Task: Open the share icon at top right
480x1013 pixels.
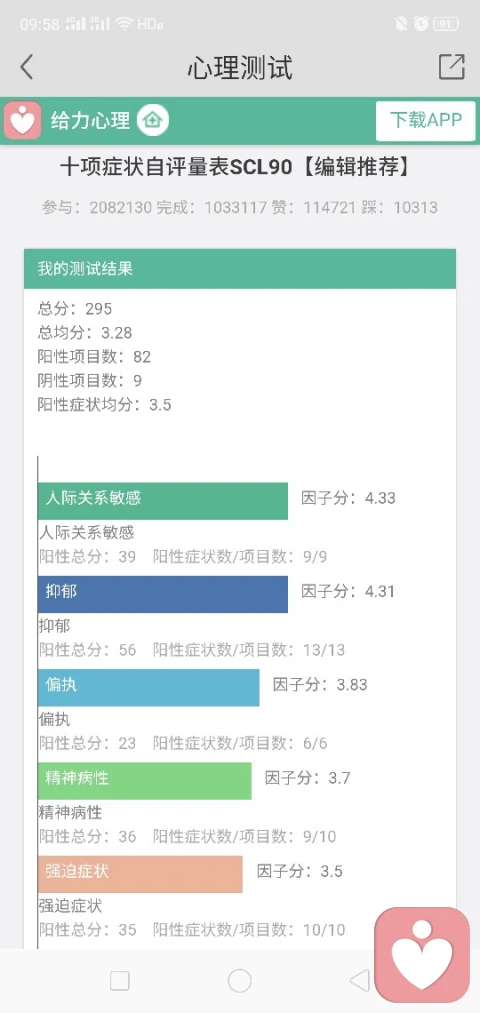Action: [x=452, y=67]
